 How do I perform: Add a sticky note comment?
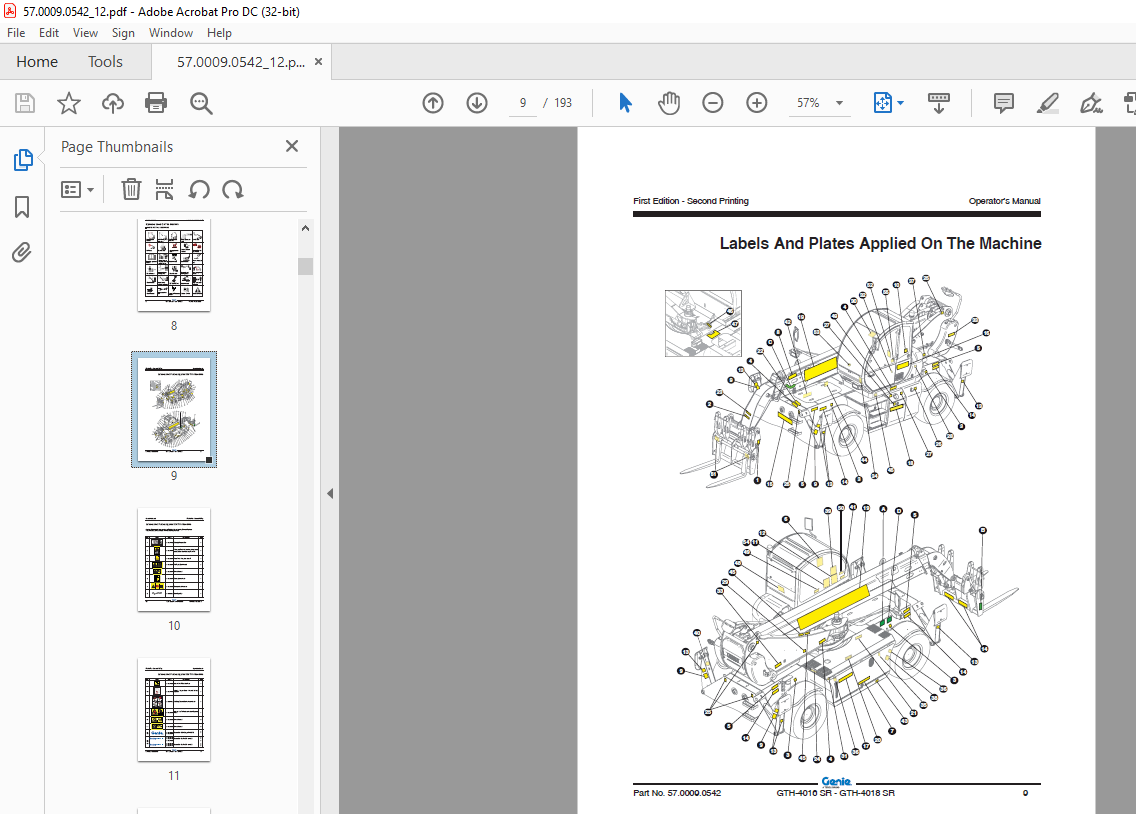1003,103
